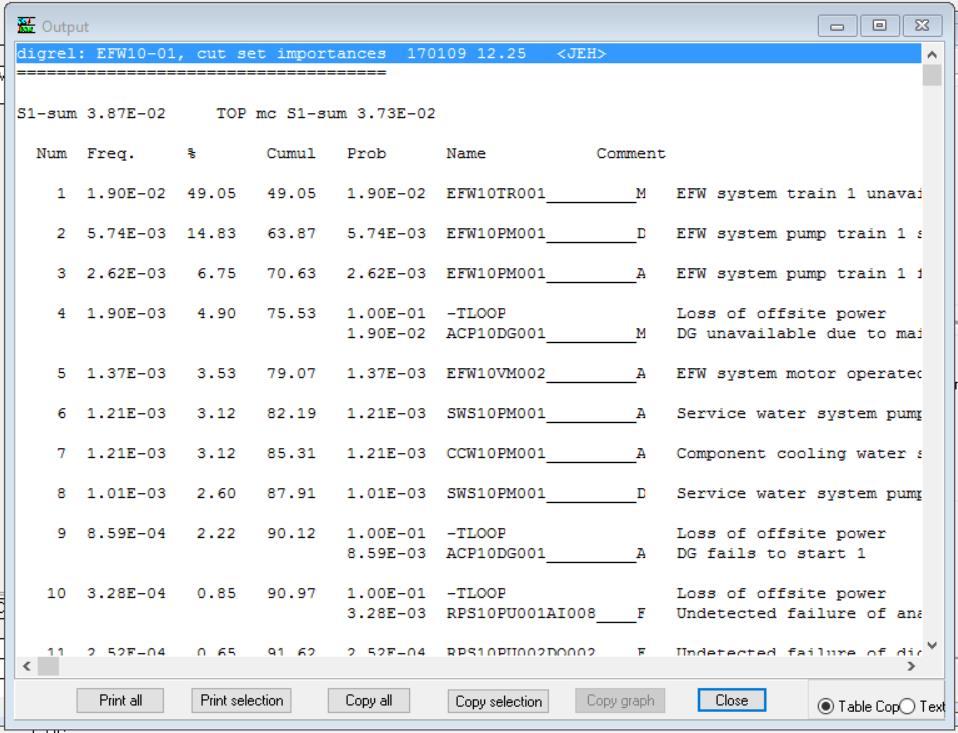Click the horizontal scrollbar right arrow
The height and width of the screenshot is (733, 958).
[911, 666]
